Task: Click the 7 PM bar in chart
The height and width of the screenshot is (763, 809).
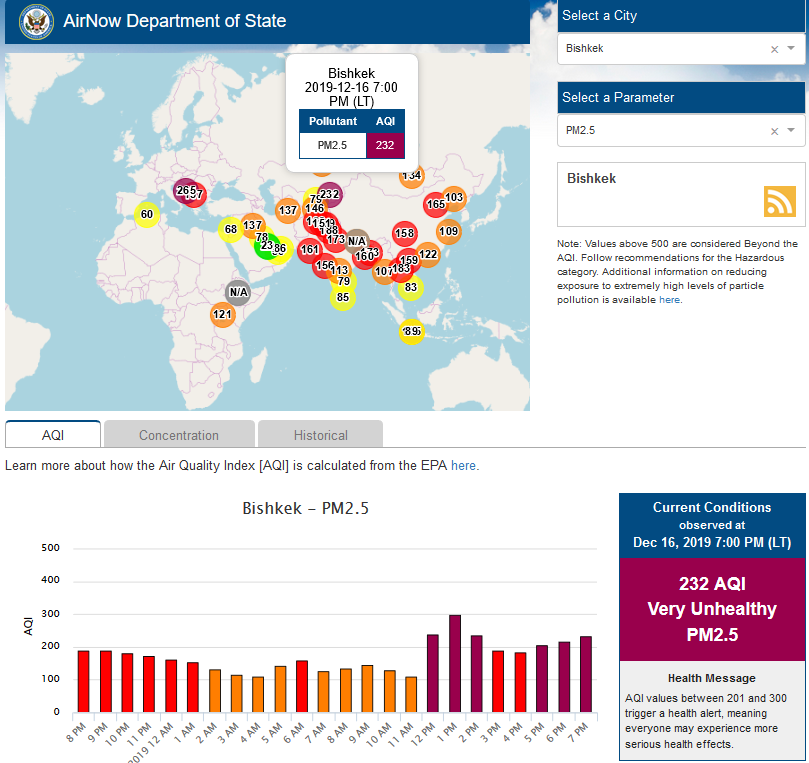Action: [x=586, y=674]
